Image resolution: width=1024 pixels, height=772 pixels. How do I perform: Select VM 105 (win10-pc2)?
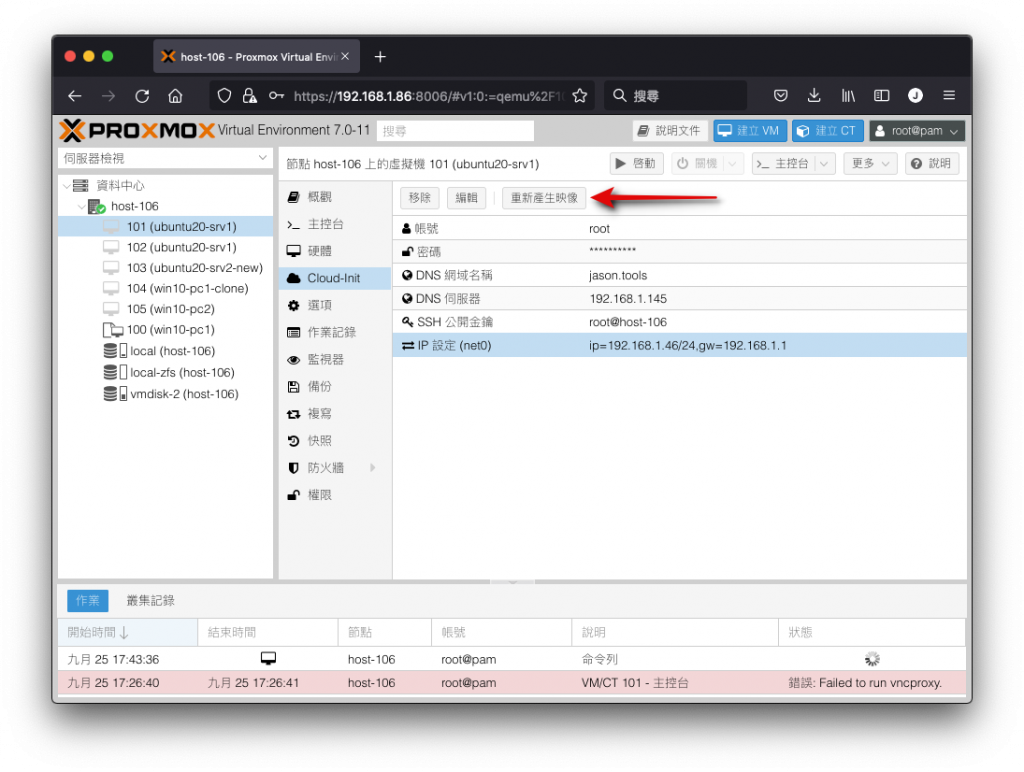tap(165, 309)
